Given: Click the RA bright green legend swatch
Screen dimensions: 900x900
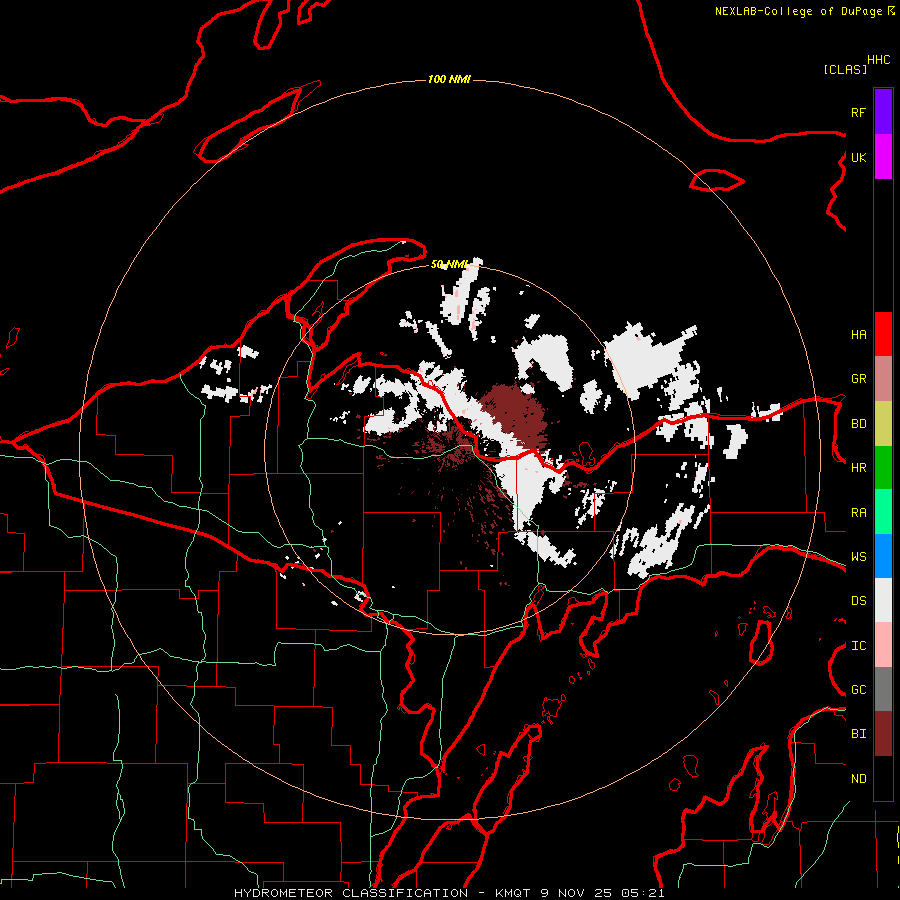Looking at the screenshot, I should [x=883, y=512].
